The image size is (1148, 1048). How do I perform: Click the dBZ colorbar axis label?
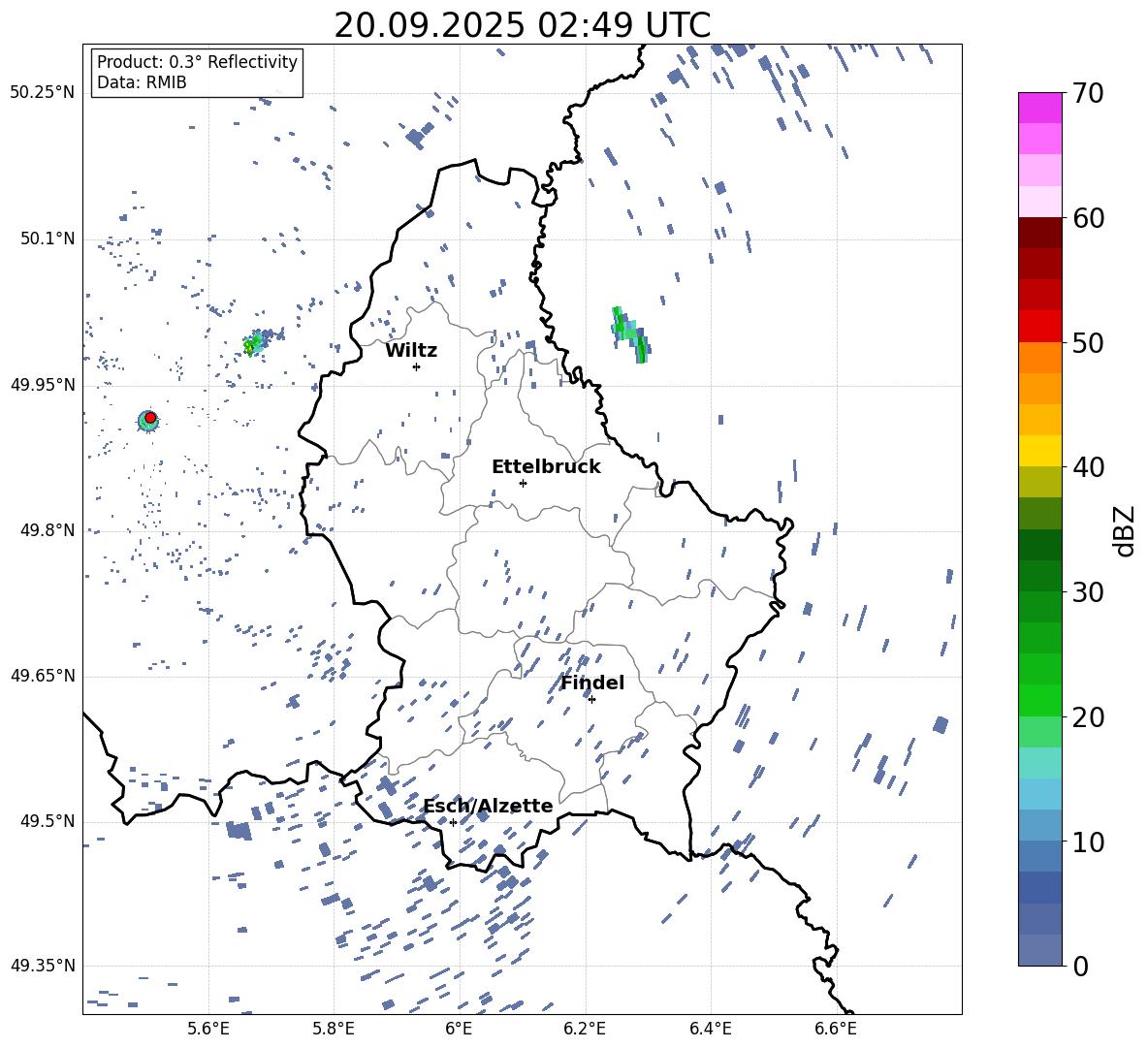point(1125,530)
